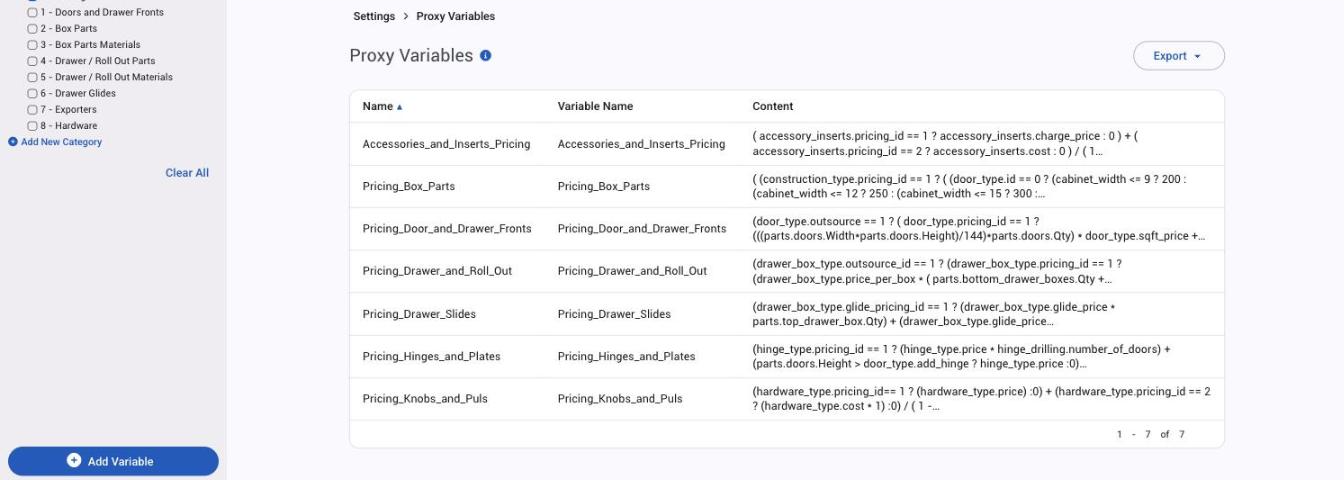Open the Accessories_and_Inserts_Pricing name cell
The height and width of the screenshot is (480, 1344).
[446, 144]
